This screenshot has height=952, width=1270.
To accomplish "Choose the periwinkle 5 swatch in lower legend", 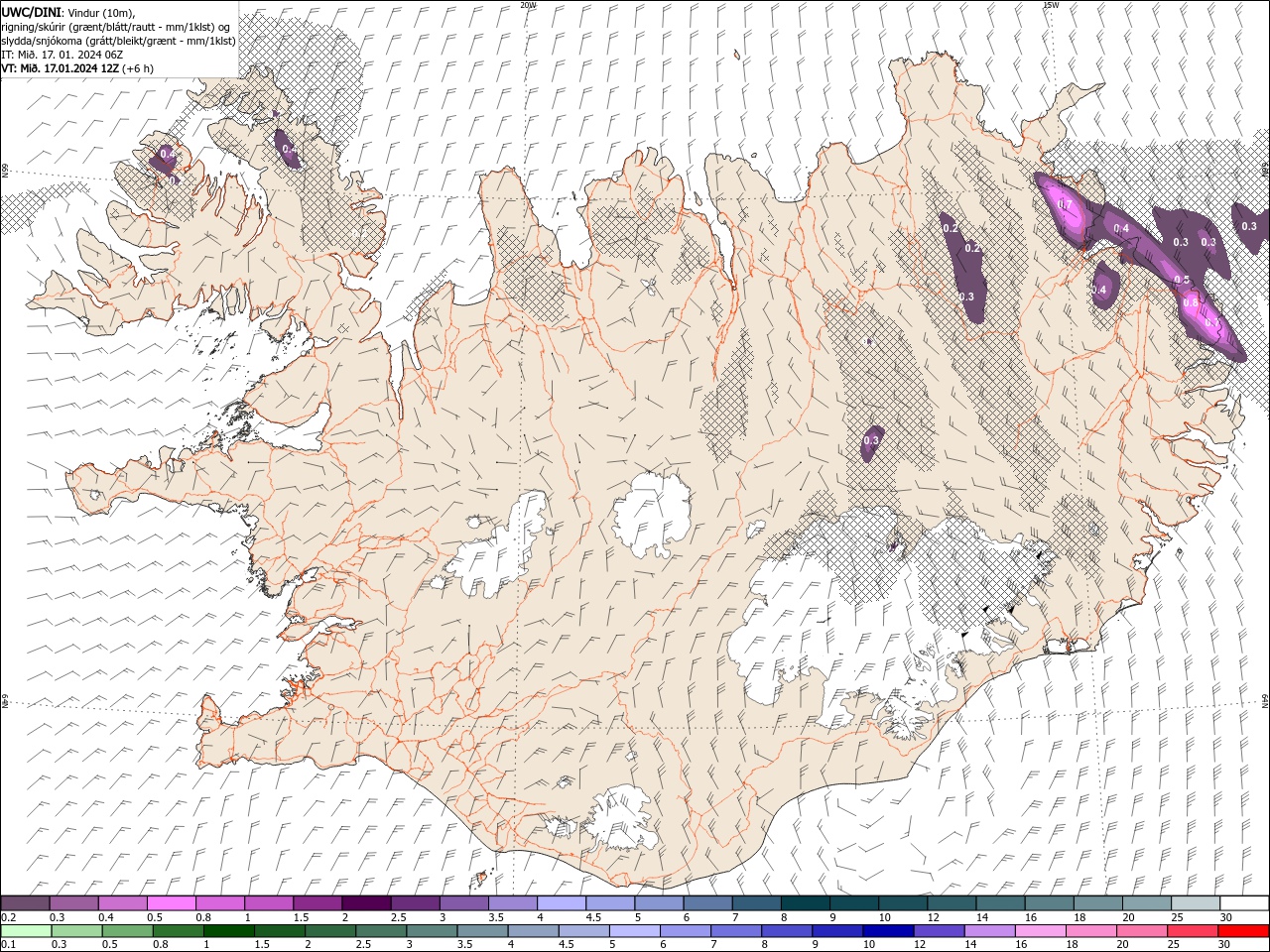I will click(x=635, y=931).
